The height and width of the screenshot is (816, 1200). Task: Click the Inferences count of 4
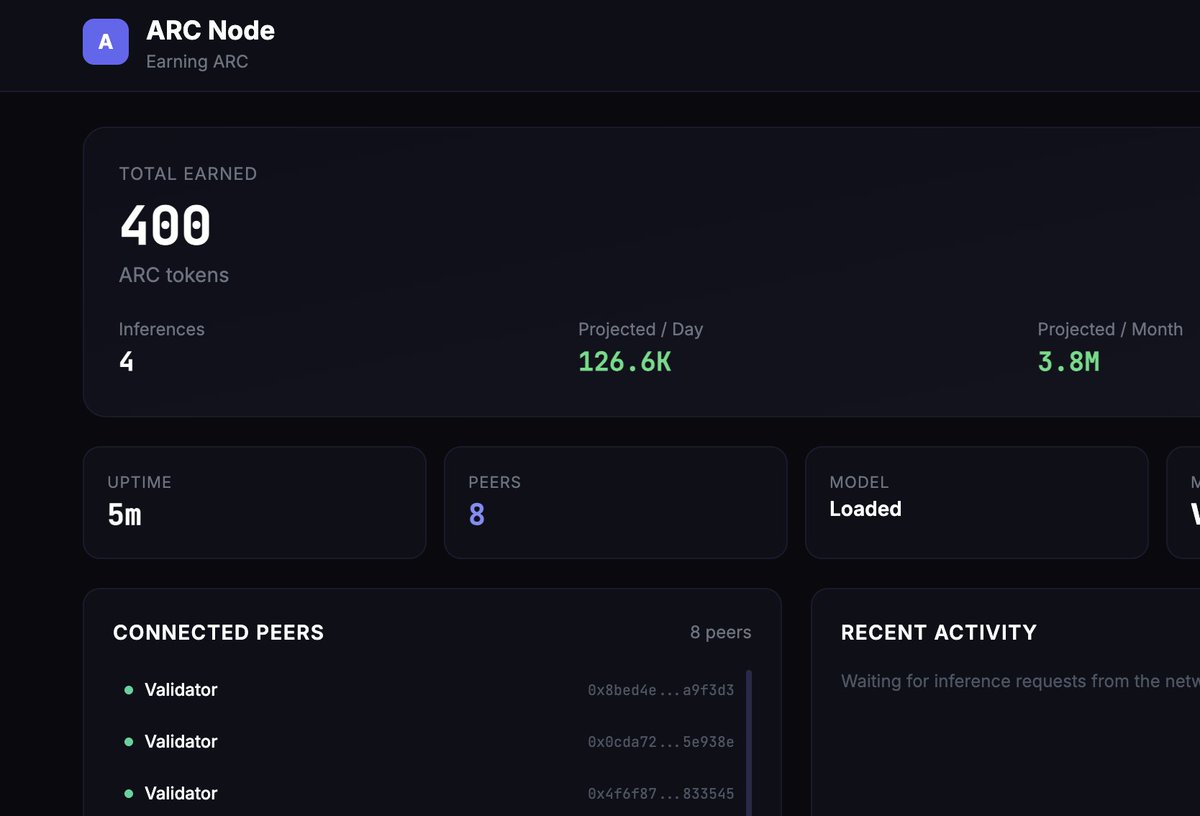(x=126, y=361)
